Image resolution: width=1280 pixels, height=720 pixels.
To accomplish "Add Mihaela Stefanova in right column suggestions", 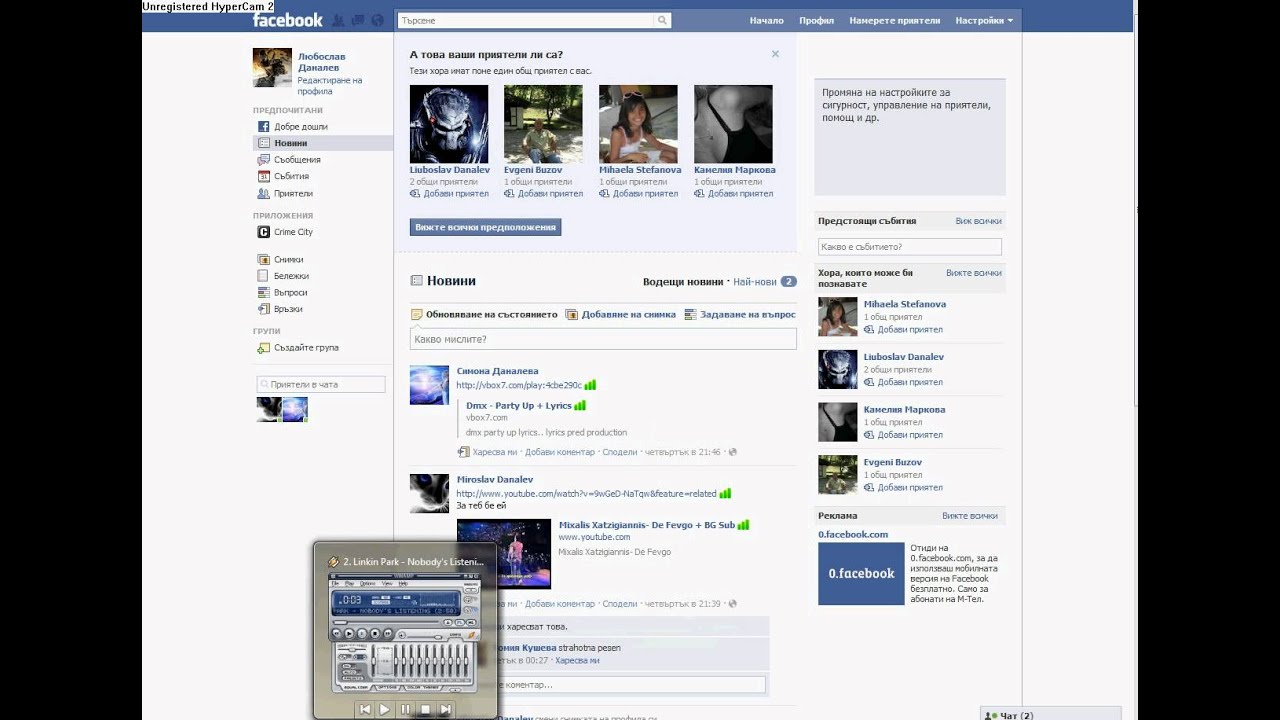I will (x=903, y=330).
